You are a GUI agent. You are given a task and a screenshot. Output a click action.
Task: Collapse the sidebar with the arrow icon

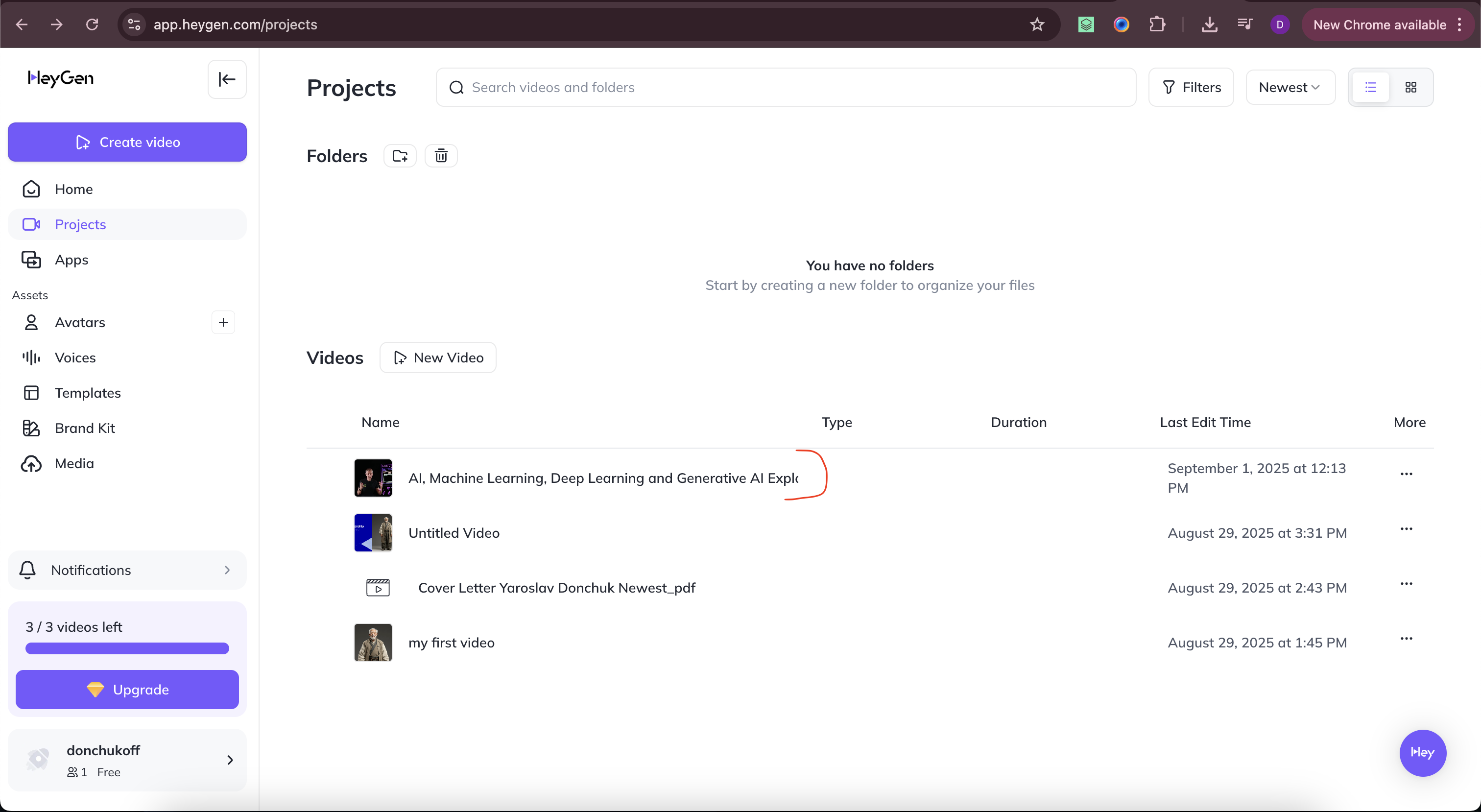coord(227,79)
